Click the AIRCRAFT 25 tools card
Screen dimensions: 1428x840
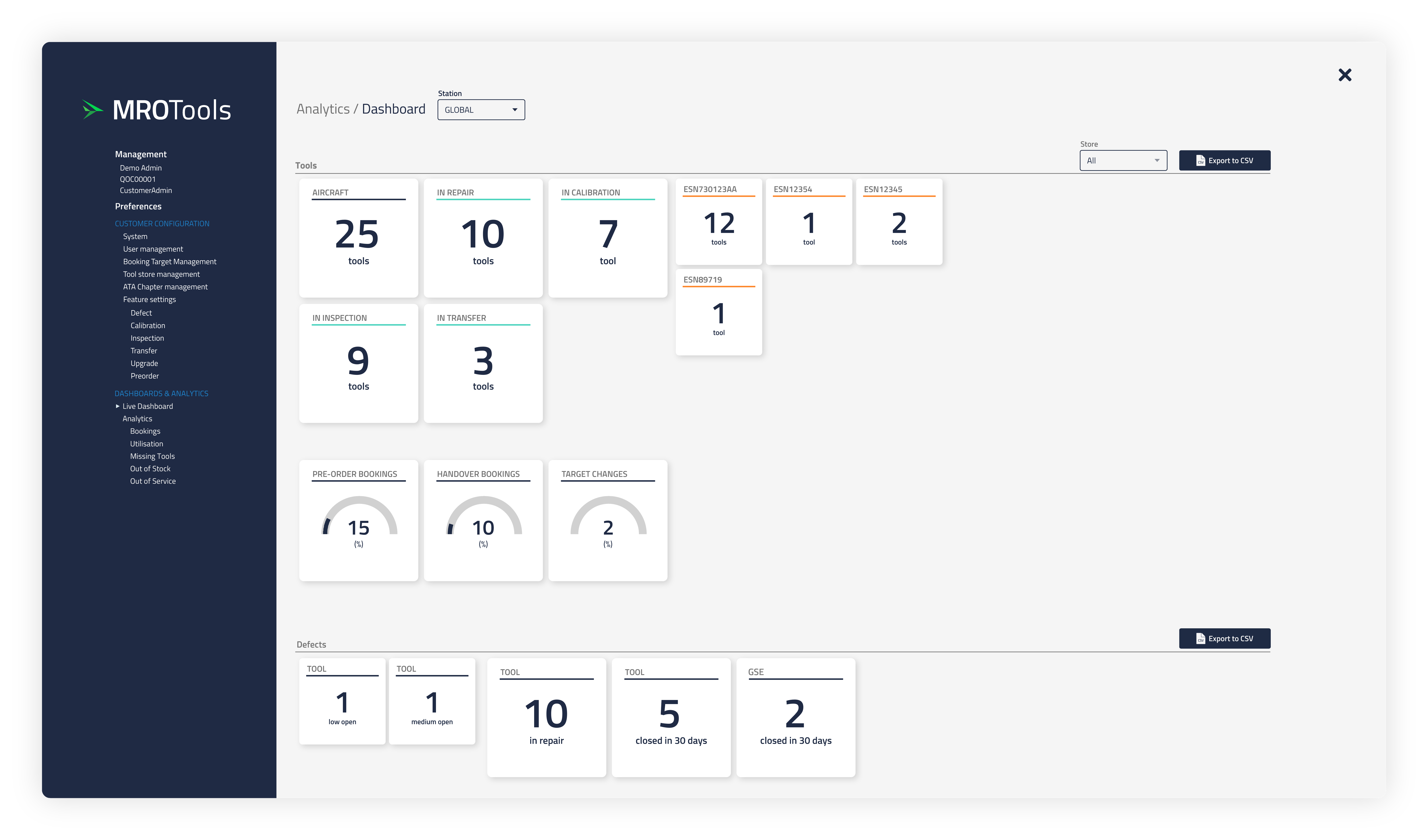pyautogui.click(x=359, y=238)
